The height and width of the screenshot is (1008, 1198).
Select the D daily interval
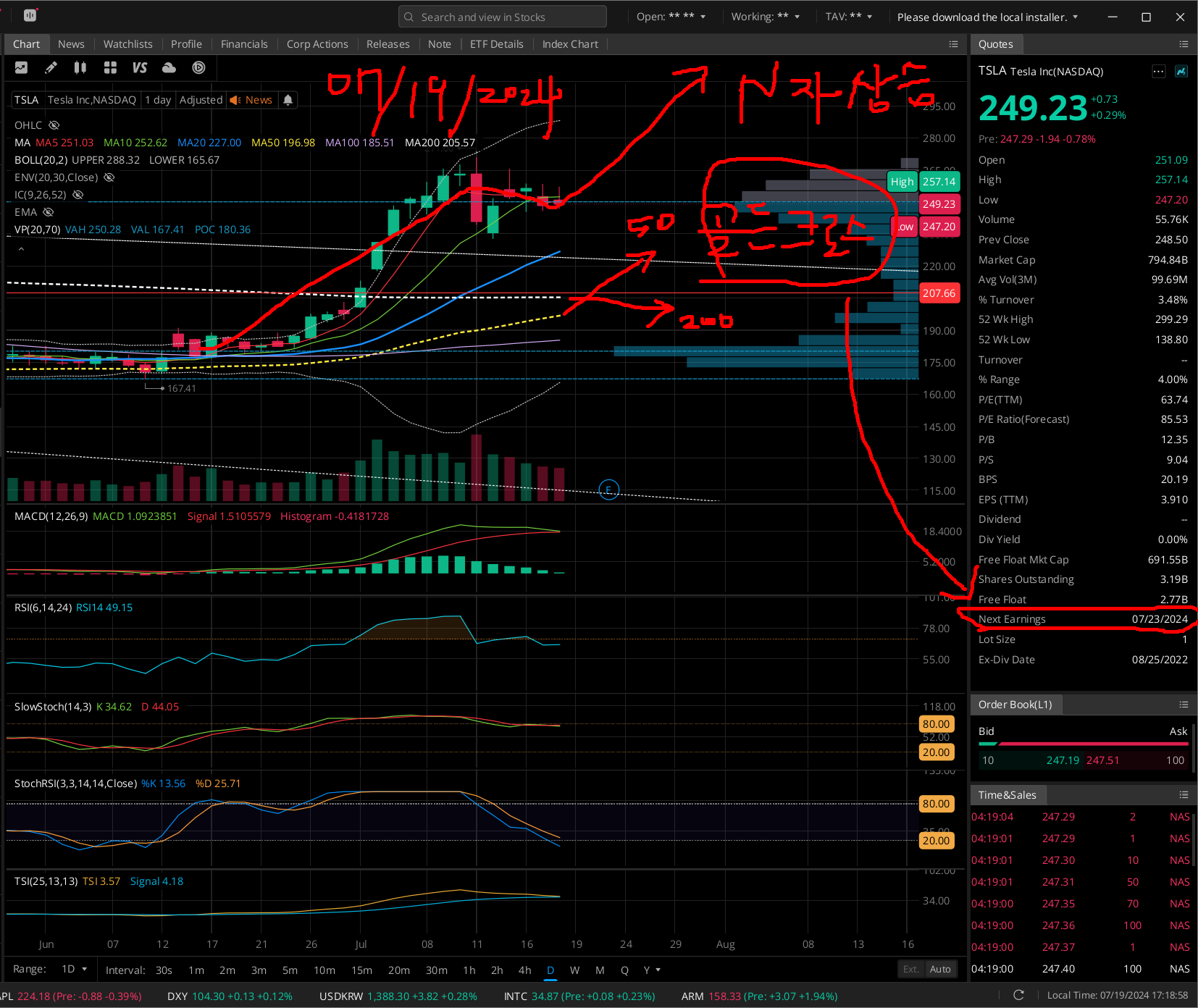point(550,970)
